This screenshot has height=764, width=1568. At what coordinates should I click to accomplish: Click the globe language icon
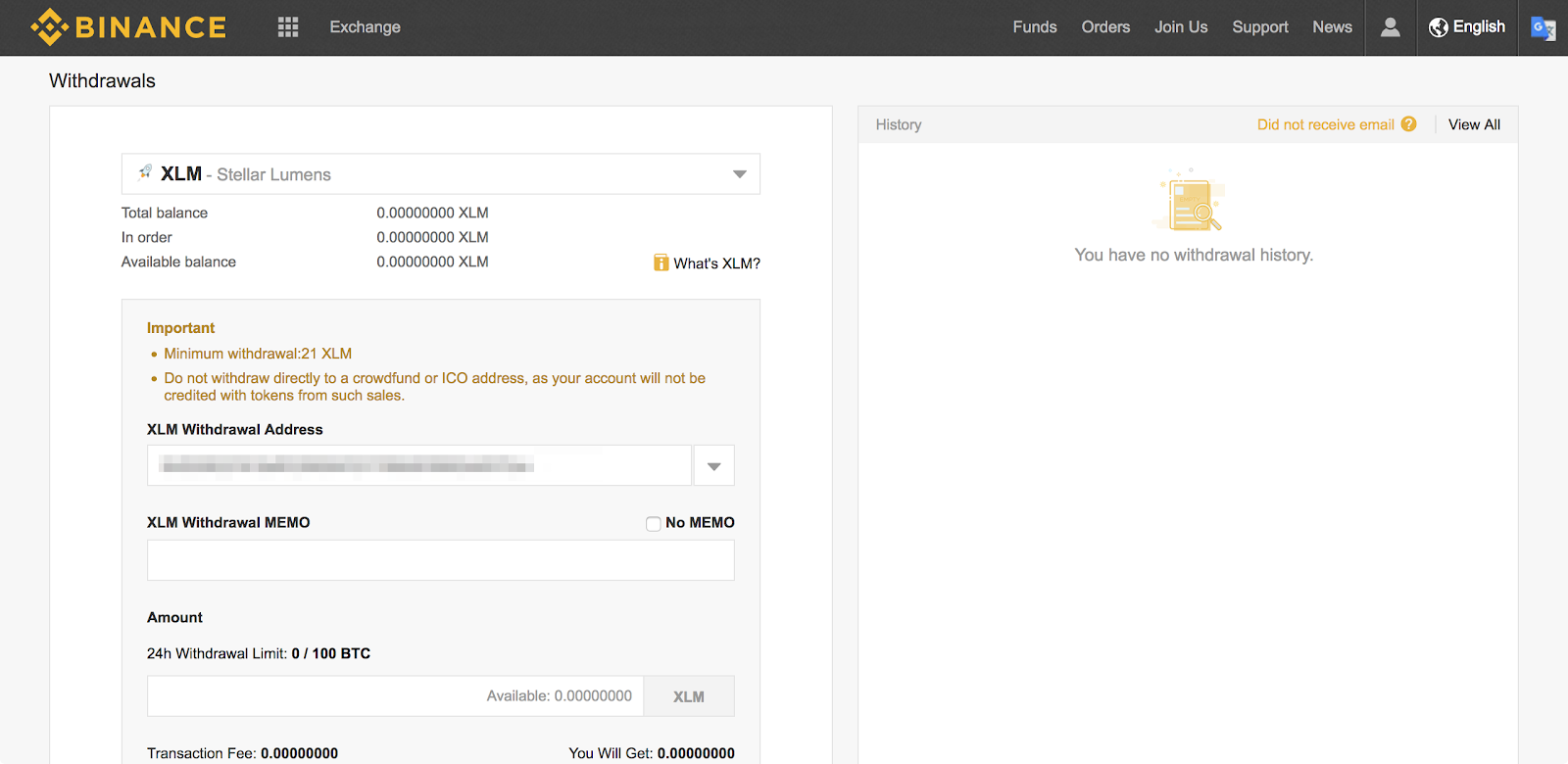[x=1438, y=27]
